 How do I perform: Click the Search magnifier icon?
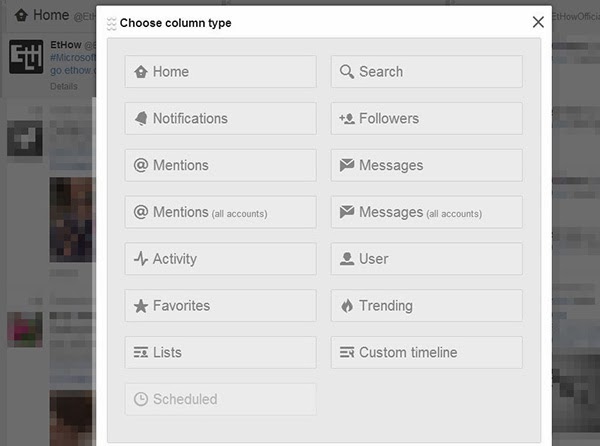tap(347, 72)
